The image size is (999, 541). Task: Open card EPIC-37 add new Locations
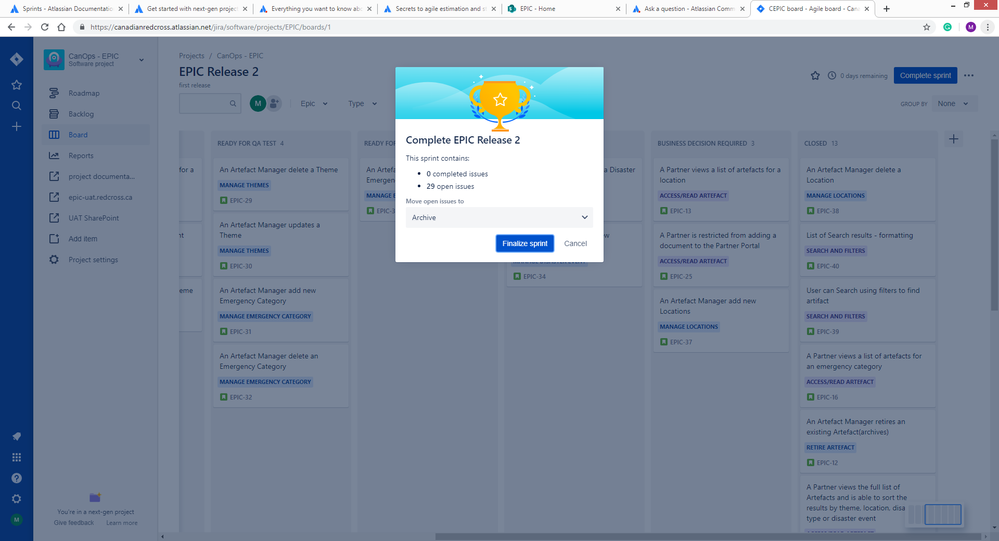coord(721,321)
